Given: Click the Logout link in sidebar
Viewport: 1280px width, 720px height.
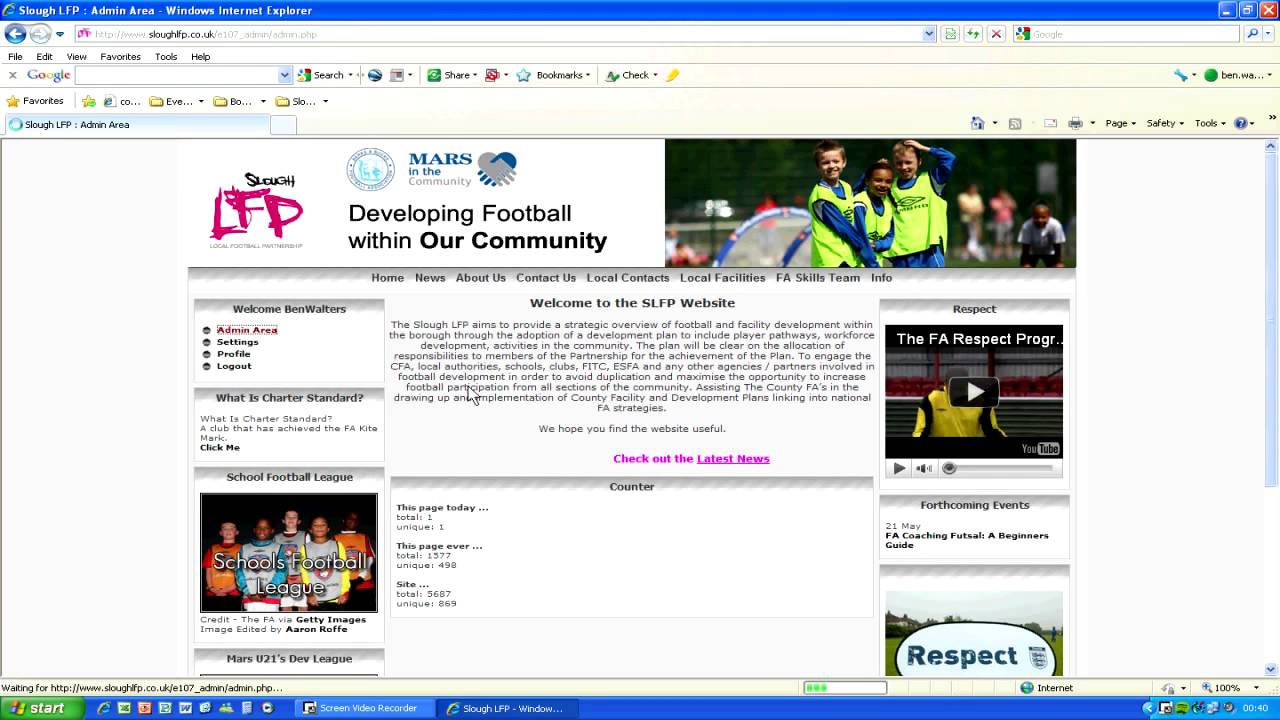Looking at the screenshot, I should point(234,366).
